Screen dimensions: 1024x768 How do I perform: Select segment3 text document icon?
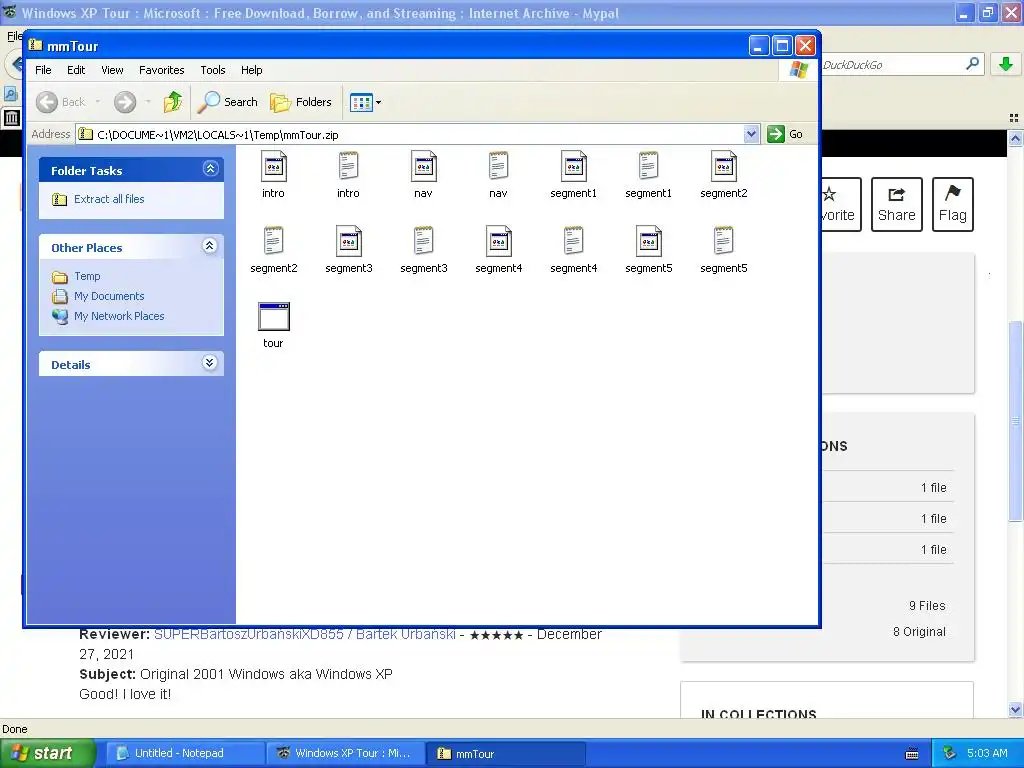click(x=424, y=242)
